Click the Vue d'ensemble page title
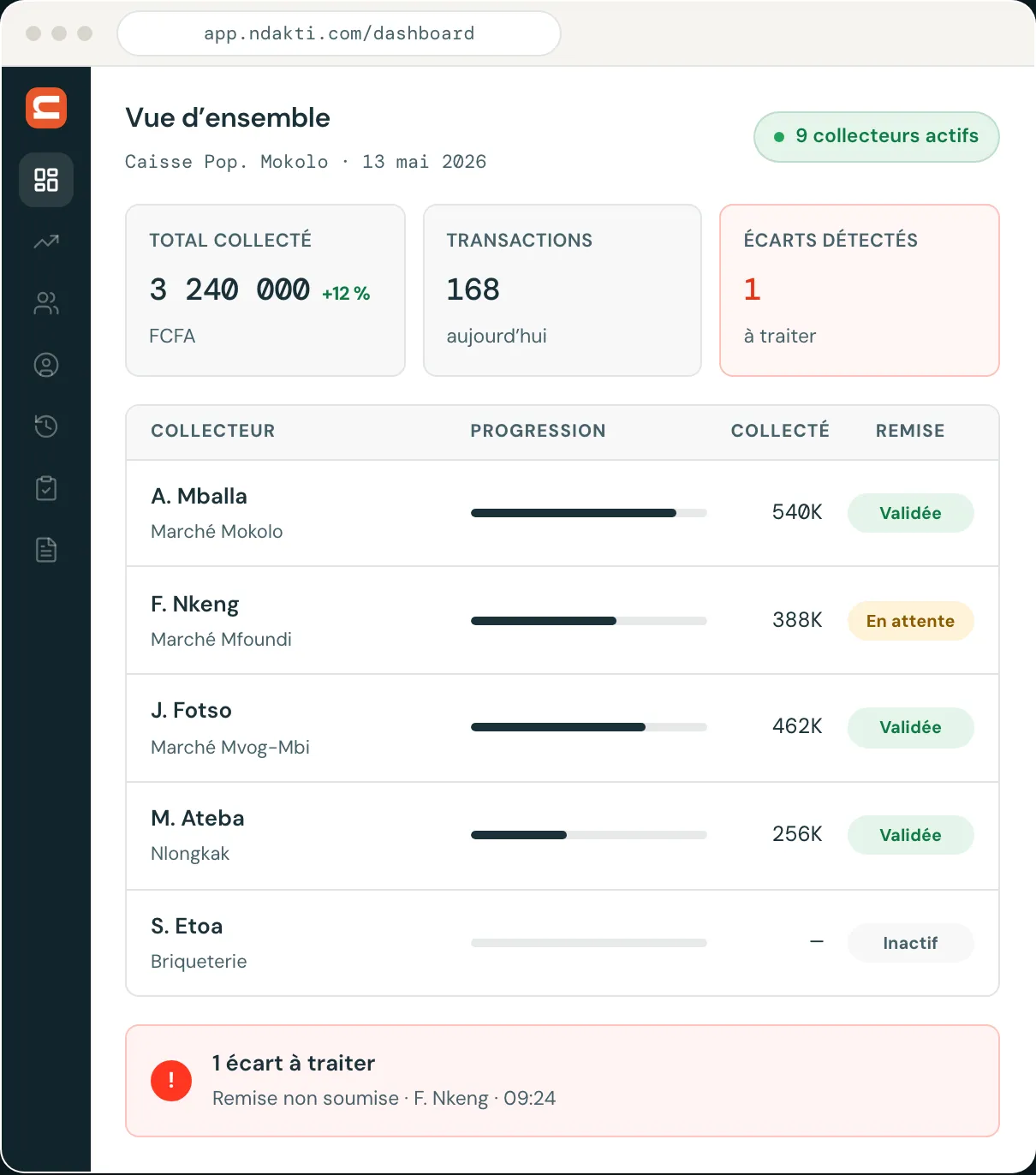Viewport: 1036px width, 1175px height. [x=228, y=117]
